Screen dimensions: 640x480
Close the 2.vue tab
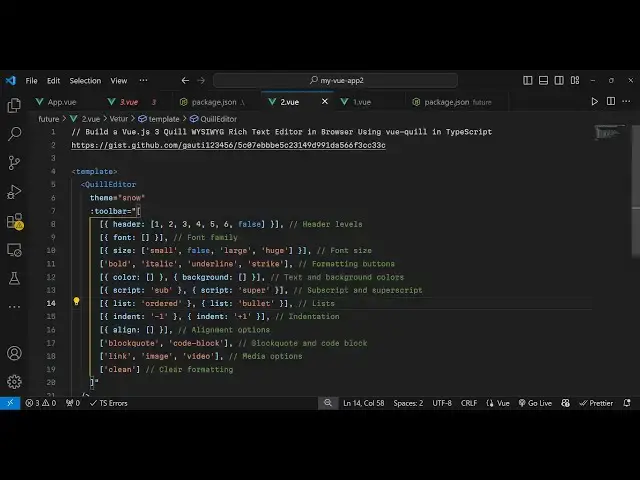click(x=324, y=101)
